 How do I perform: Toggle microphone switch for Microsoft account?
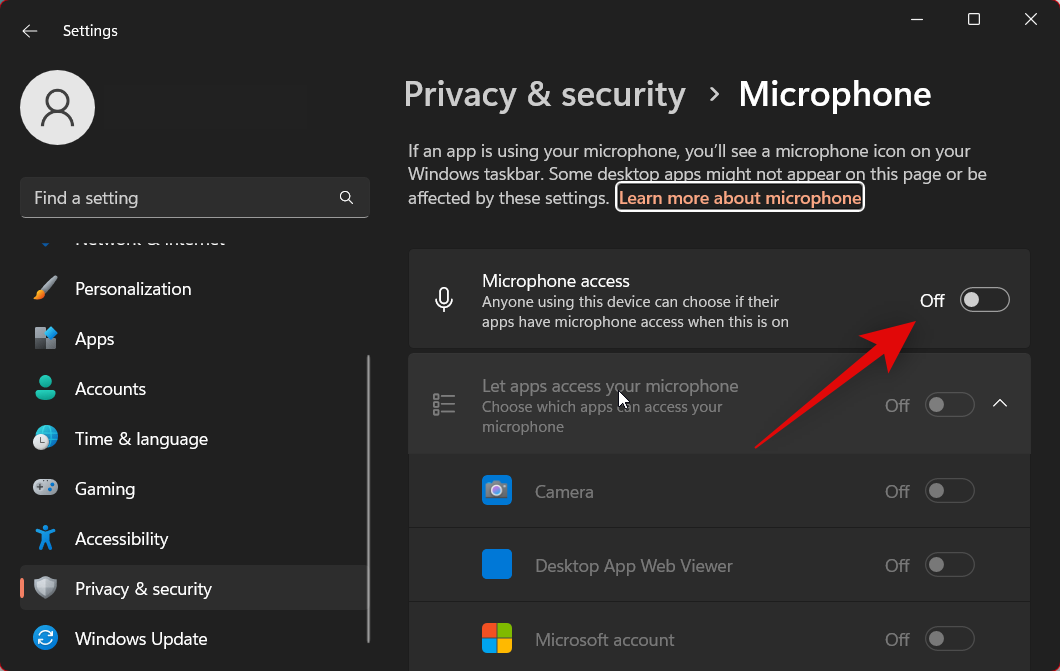pyautogui.click(x=949, y=639)
